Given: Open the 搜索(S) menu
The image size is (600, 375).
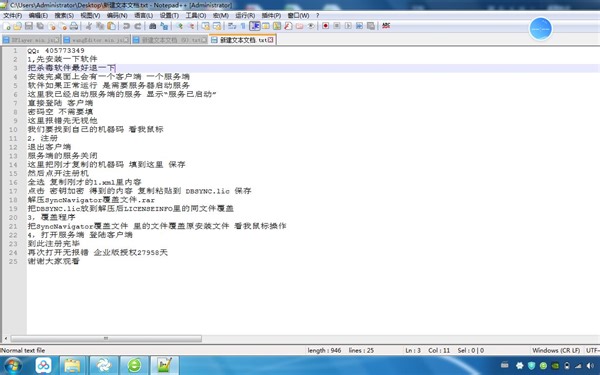Looking at the screenshot, I should [64, 15].
